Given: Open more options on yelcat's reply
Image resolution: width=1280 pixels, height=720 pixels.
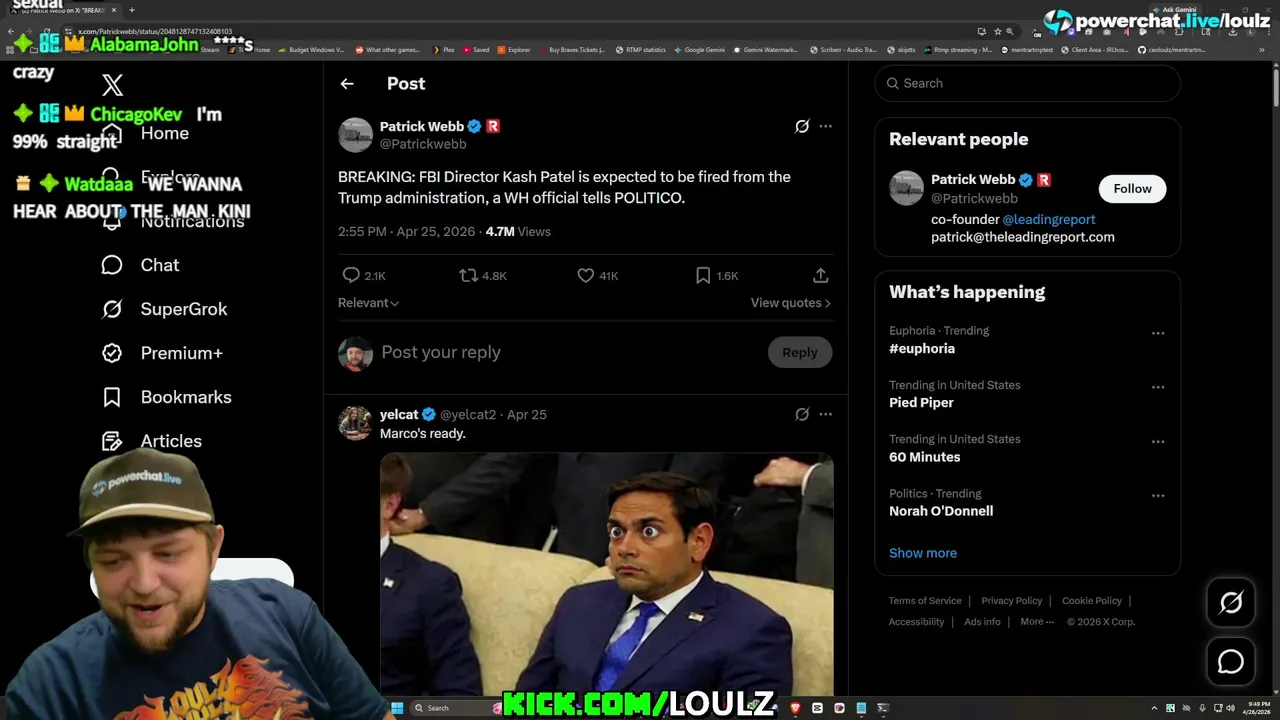Looking at the screenshot, I should tap(825, 414).
